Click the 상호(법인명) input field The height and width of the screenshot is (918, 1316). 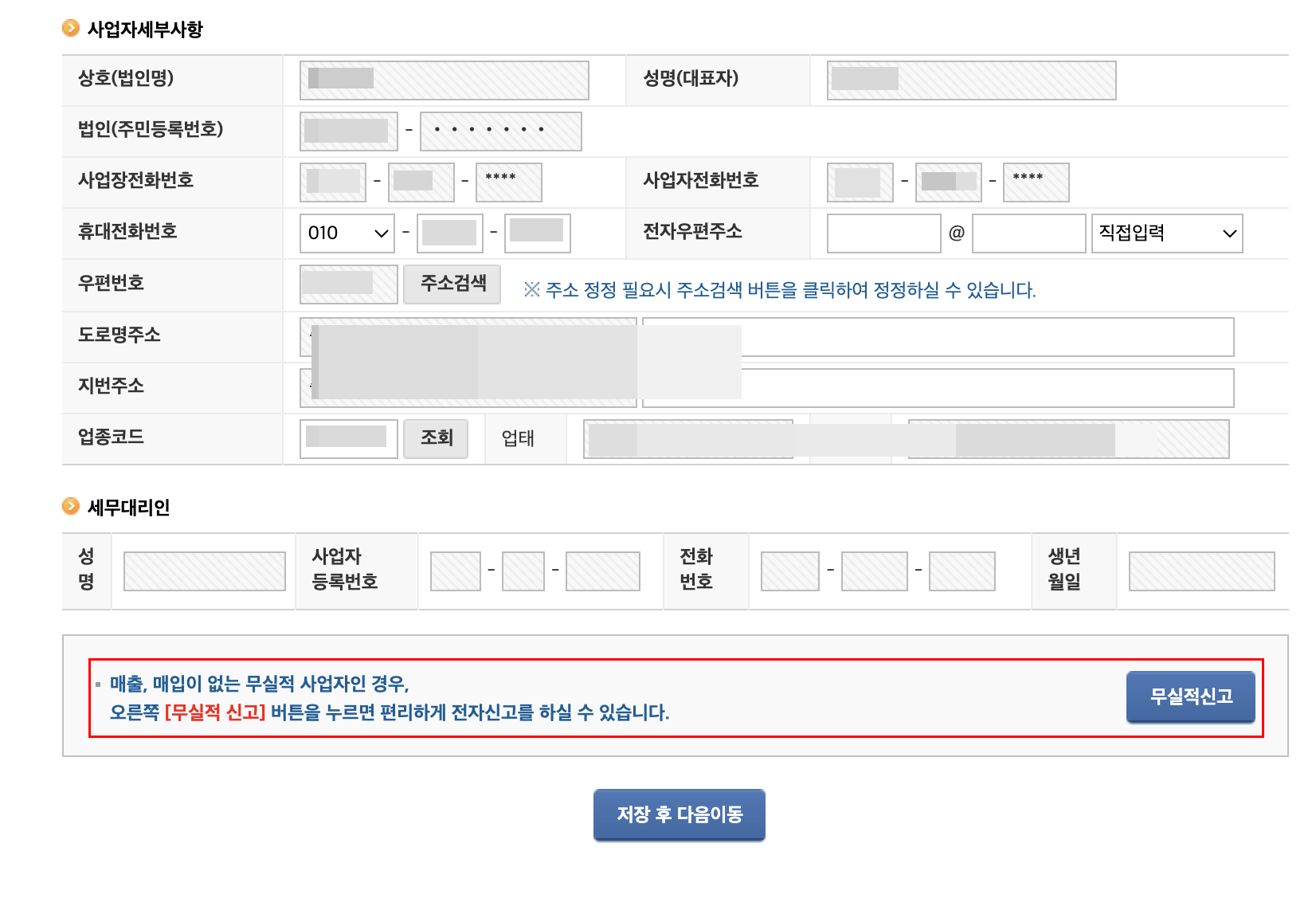point(443,80)
